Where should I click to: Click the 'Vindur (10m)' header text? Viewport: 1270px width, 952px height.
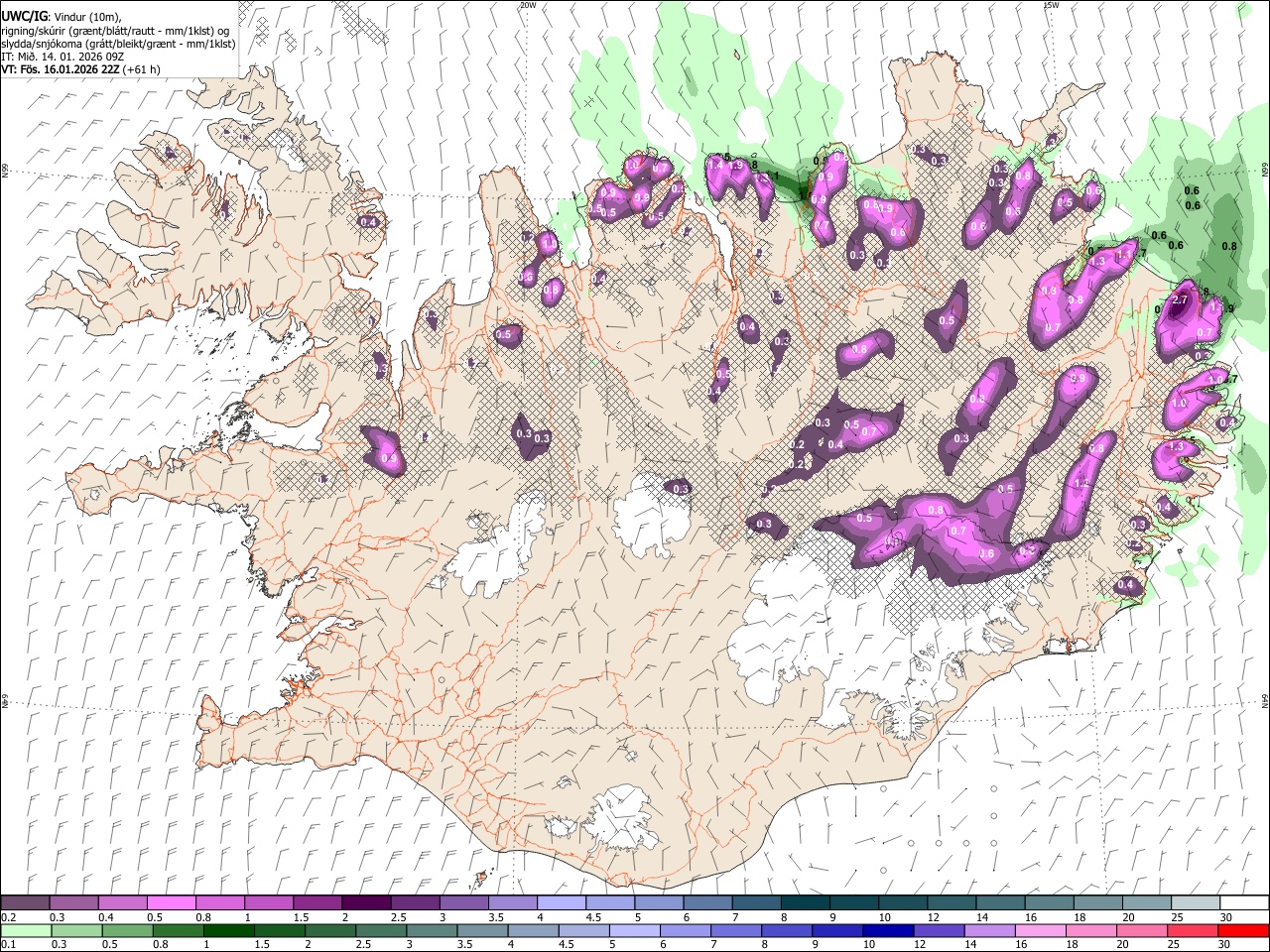86,17
